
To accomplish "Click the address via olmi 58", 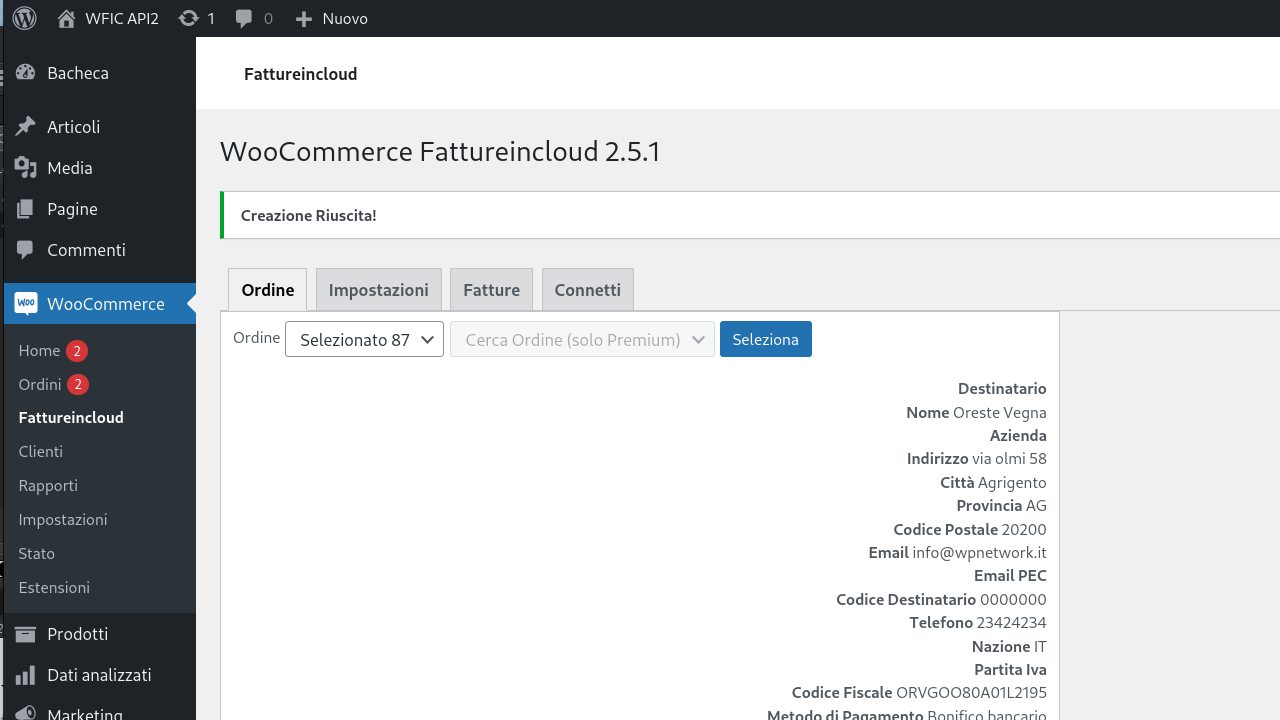I will pos(1009,459).
